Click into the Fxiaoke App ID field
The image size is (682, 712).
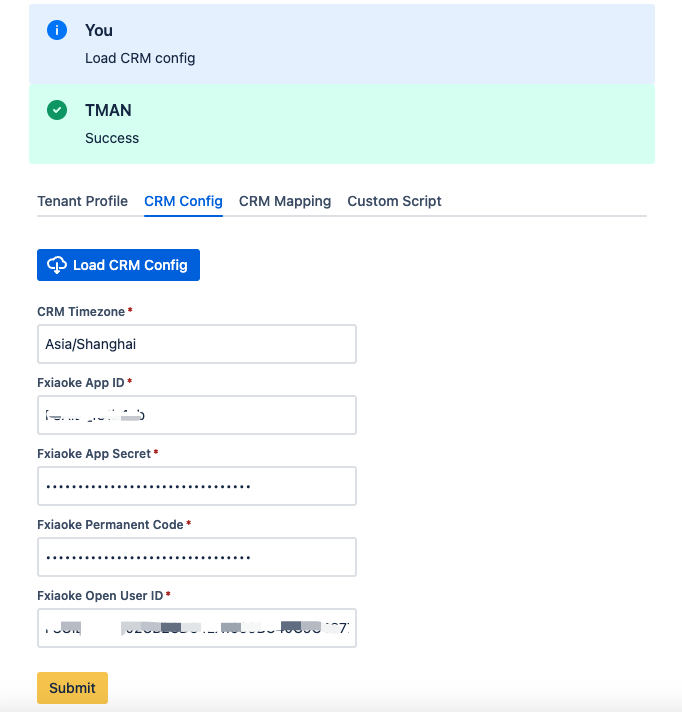point(197,415)
